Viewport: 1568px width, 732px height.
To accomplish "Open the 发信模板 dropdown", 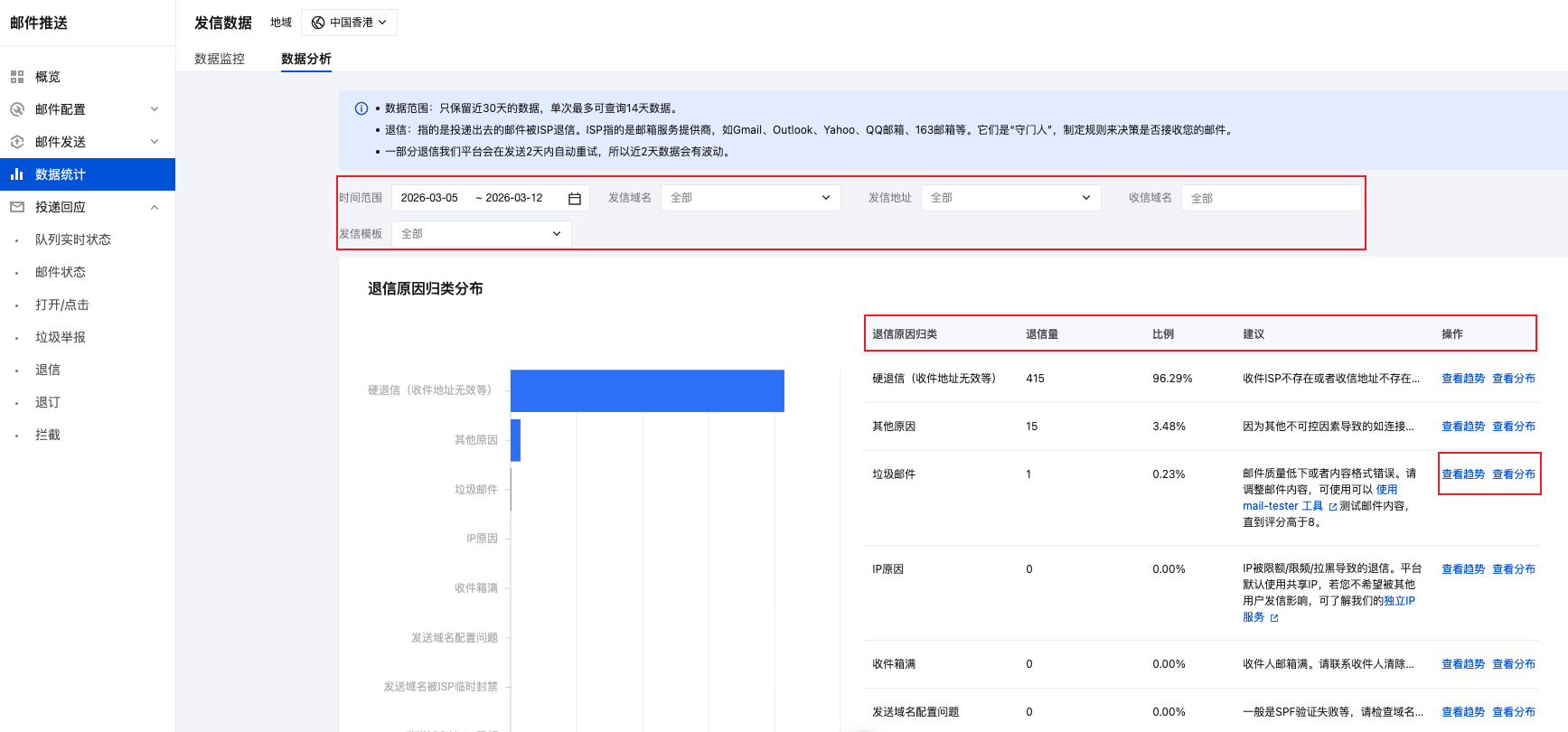I will point(481,234).
